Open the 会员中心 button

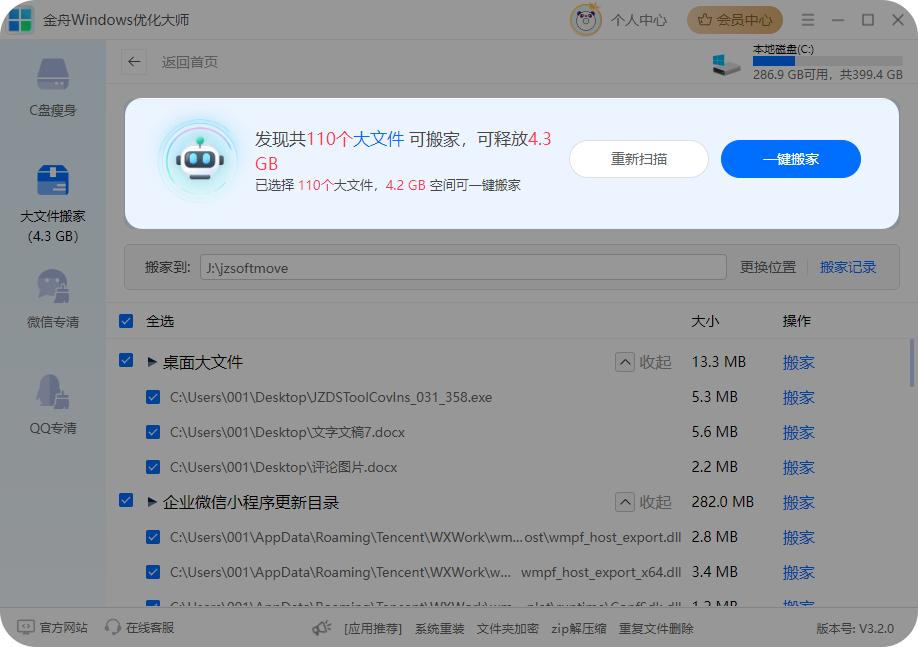[x=735, y=20]
